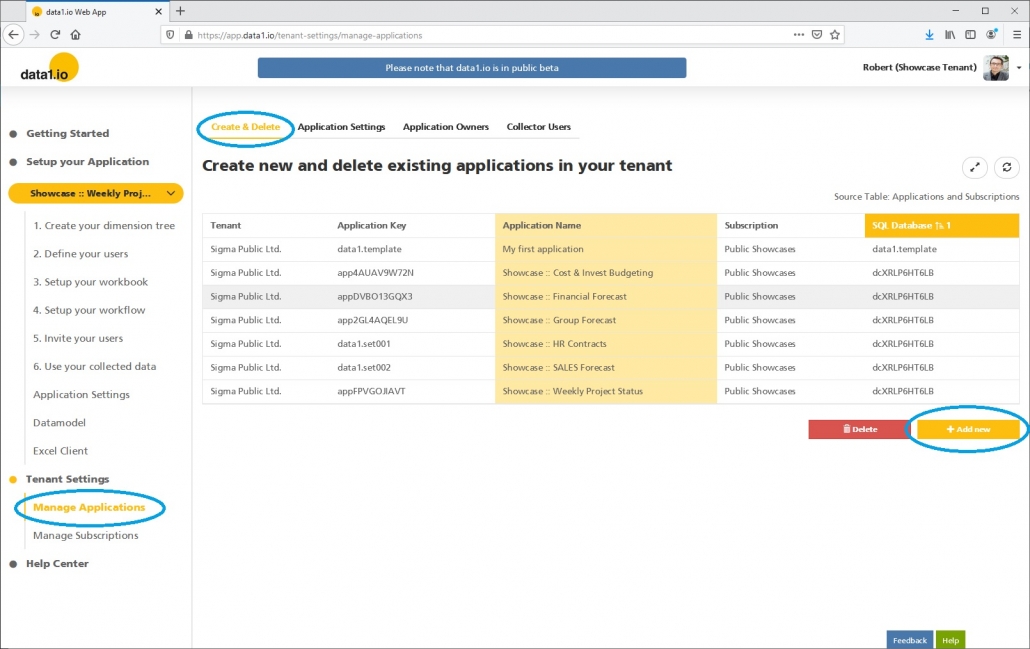Image resolution: width=1030 pixels, height=649 pixels.
Task: Expand the user account dropdown arrow
Action: (x=1019, y=68)
